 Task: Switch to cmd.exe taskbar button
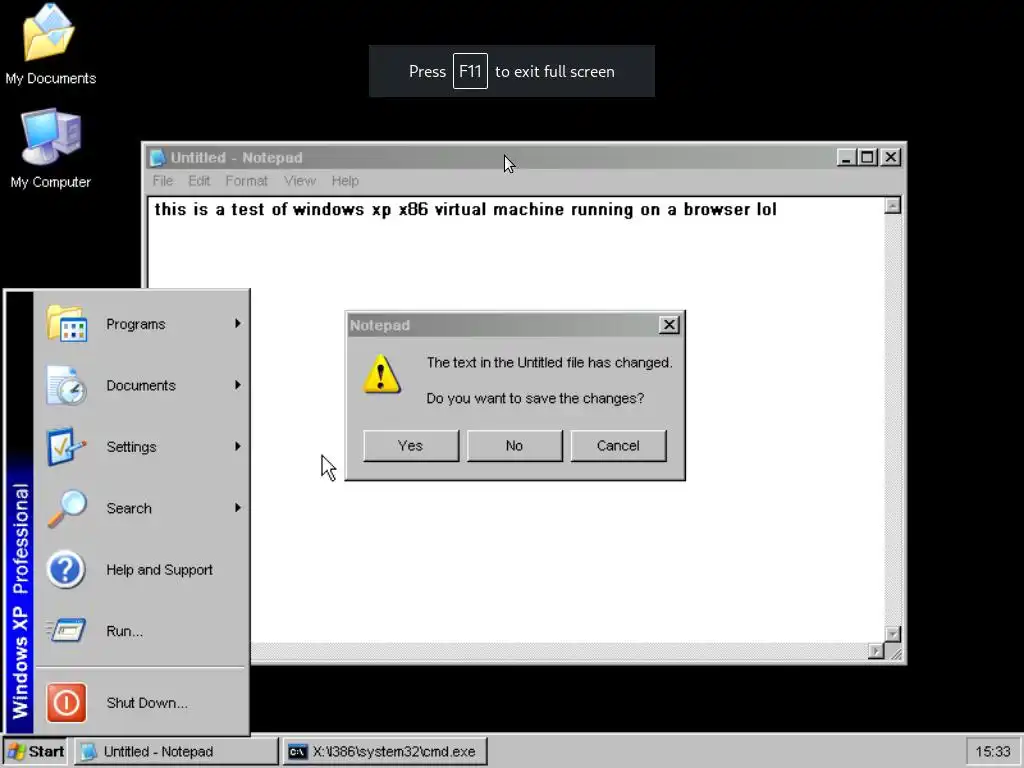(x=385, y=752)
